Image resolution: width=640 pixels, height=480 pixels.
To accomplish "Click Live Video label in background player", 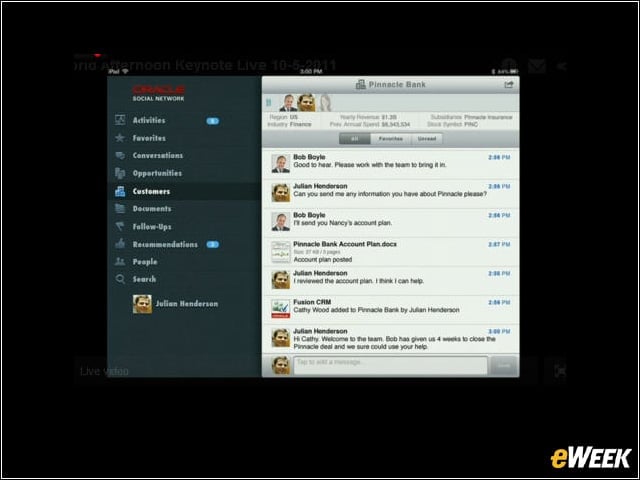I will point(104,371).
